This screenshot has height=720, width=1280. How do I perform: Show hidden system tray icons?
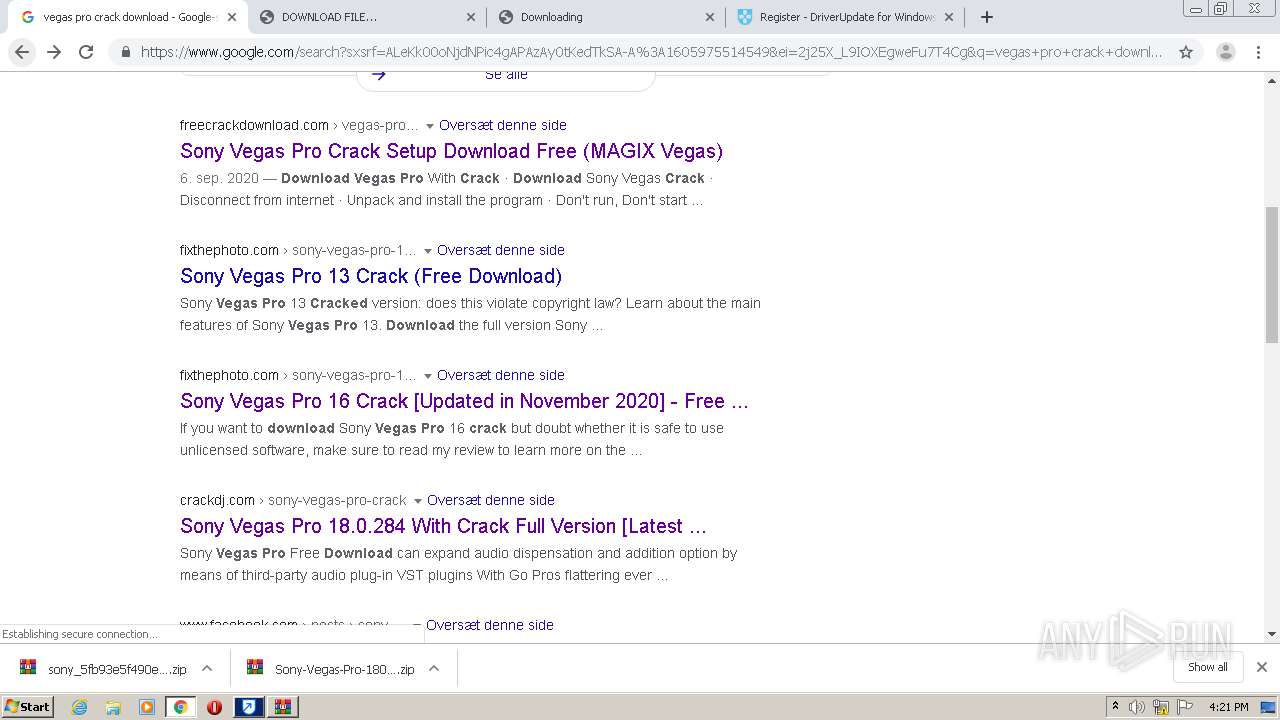coord(1115,707)
